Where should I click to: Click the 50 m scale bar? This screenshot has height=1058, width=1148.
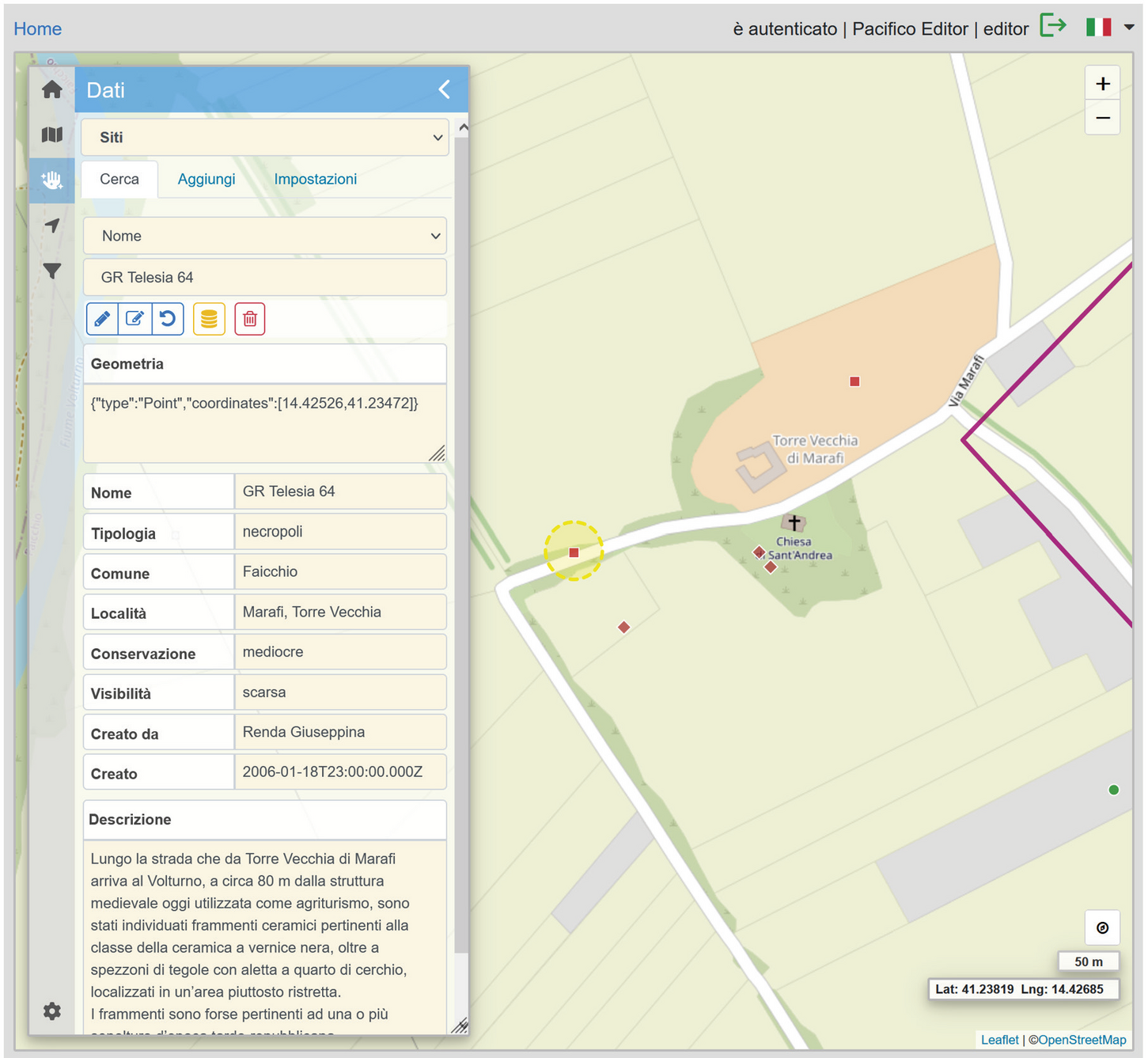click(1089, 961)
